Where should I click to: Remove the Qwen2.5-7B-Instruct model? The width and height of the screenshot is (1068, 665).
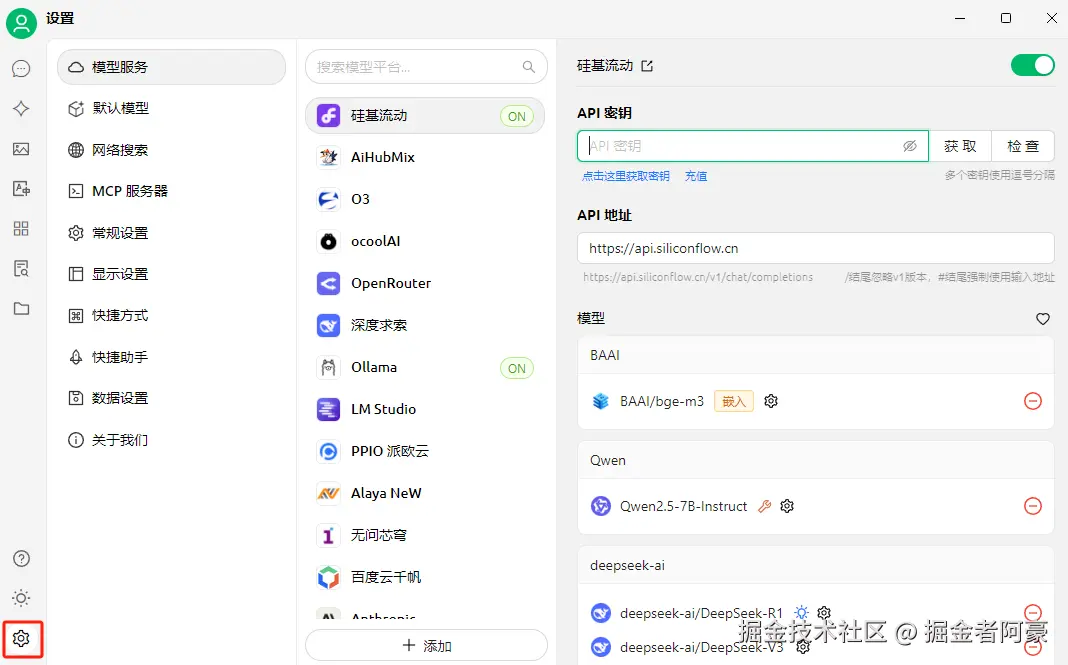(x=1033, y=506)
